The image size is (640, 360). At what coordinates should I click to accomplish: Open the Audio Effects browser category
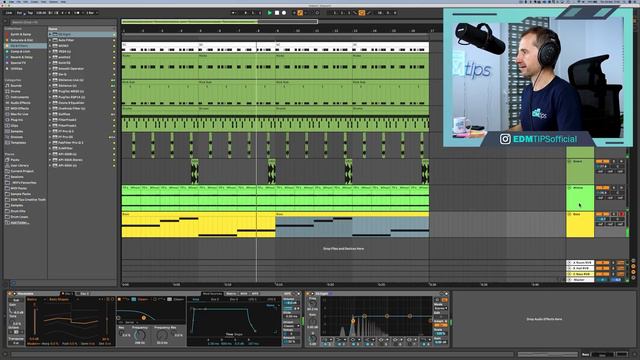coord(20,103)
